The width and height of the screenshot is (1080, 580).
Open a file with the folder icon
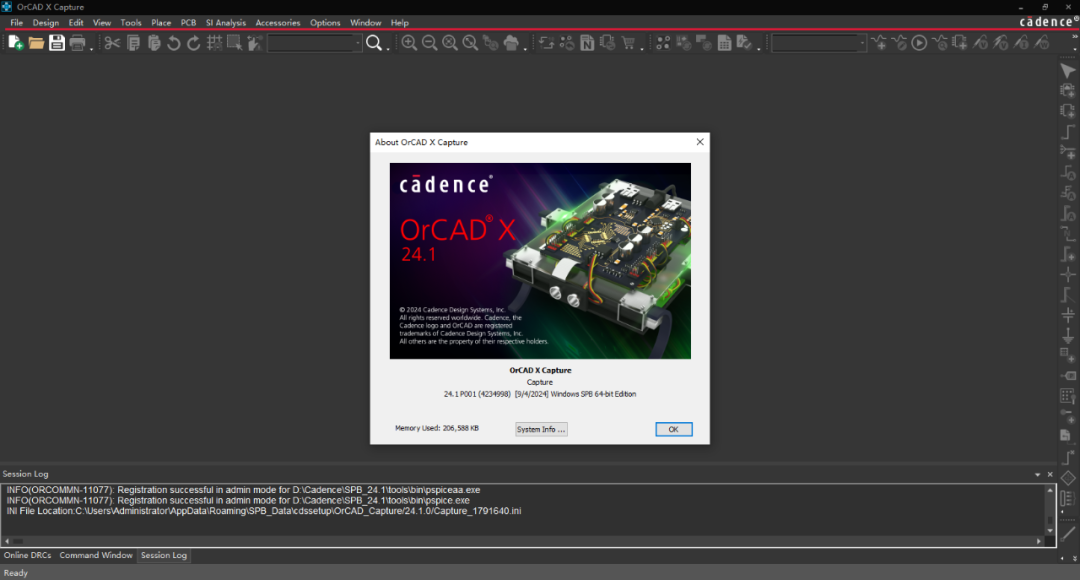tap(36, 43)
